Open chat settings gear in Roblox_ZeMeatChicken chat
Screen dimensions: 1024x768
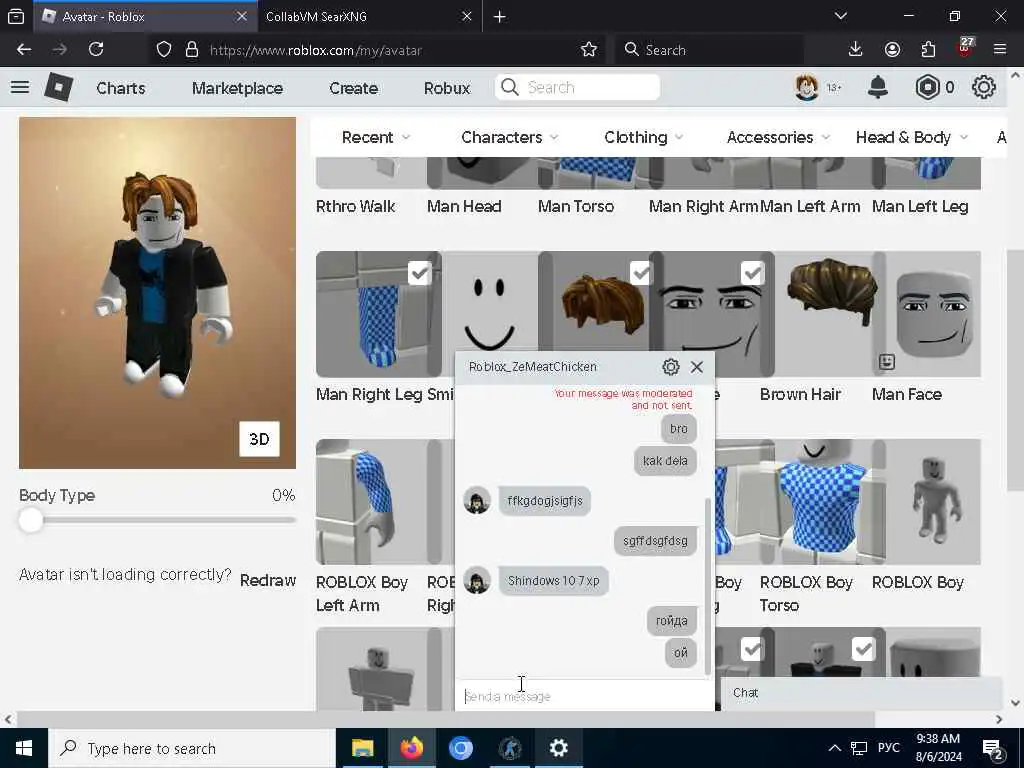pos(671,367)
